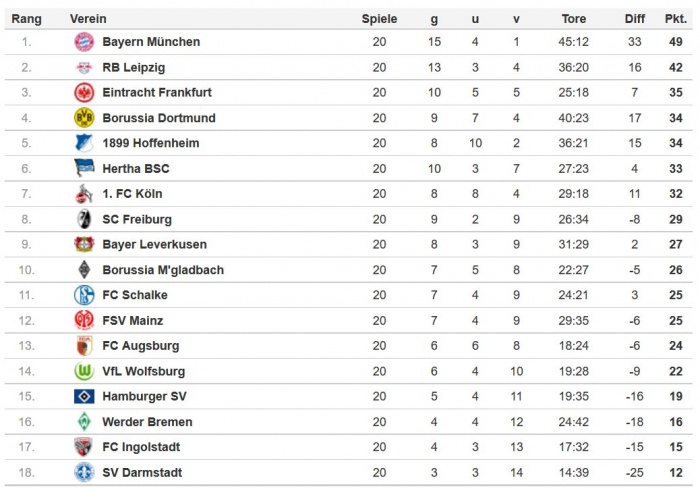Click the Bayern München club logo
The width and height of the screenshot is (700, 493).
(x=83, y=42)
